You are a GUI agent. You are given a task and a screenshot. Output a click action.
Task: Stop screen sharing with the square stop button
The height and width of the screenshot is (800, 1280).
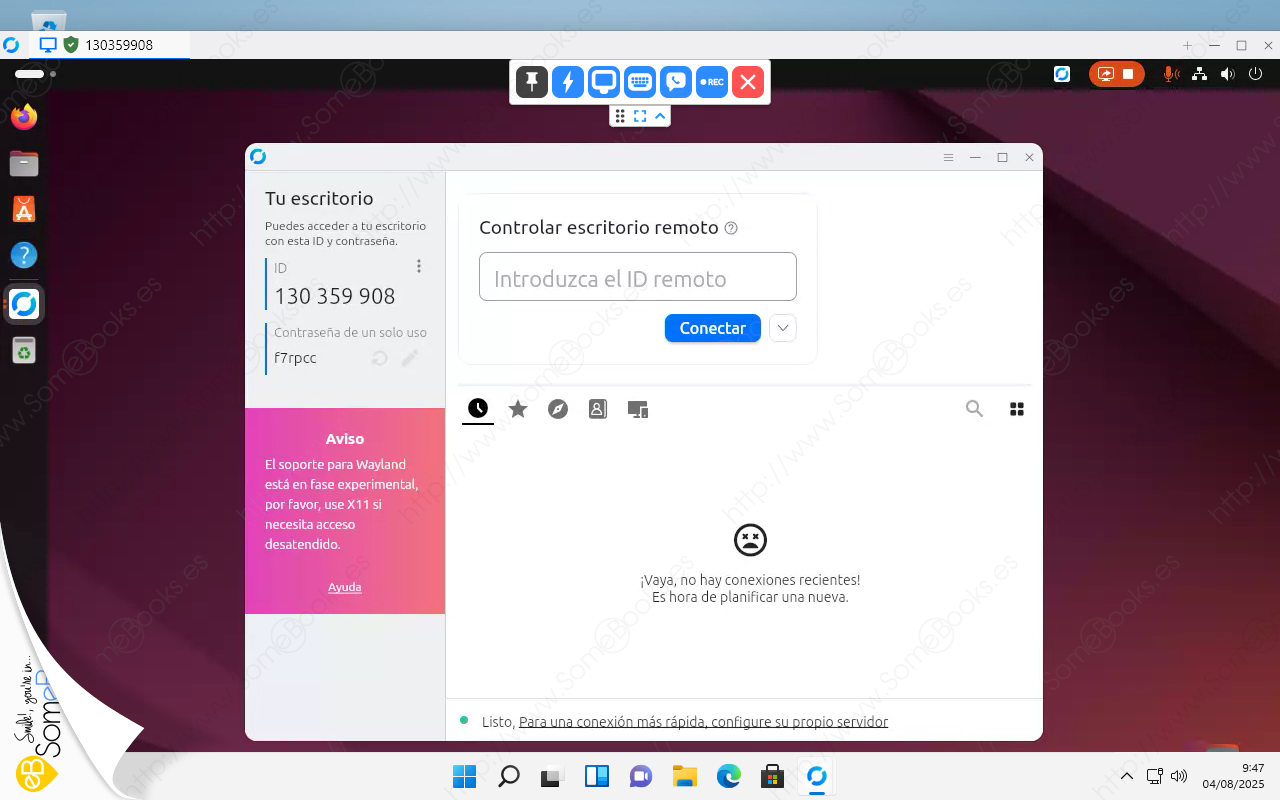point(1128,74)
